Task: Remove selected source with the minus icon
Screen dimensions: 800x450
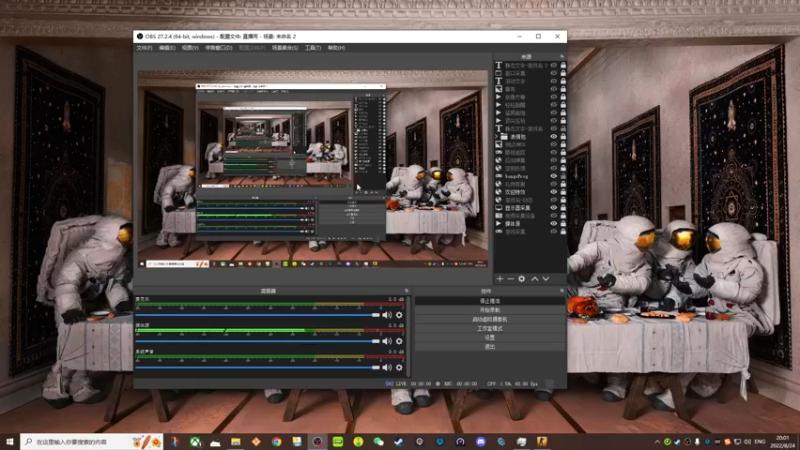Action: click(511, 279)
